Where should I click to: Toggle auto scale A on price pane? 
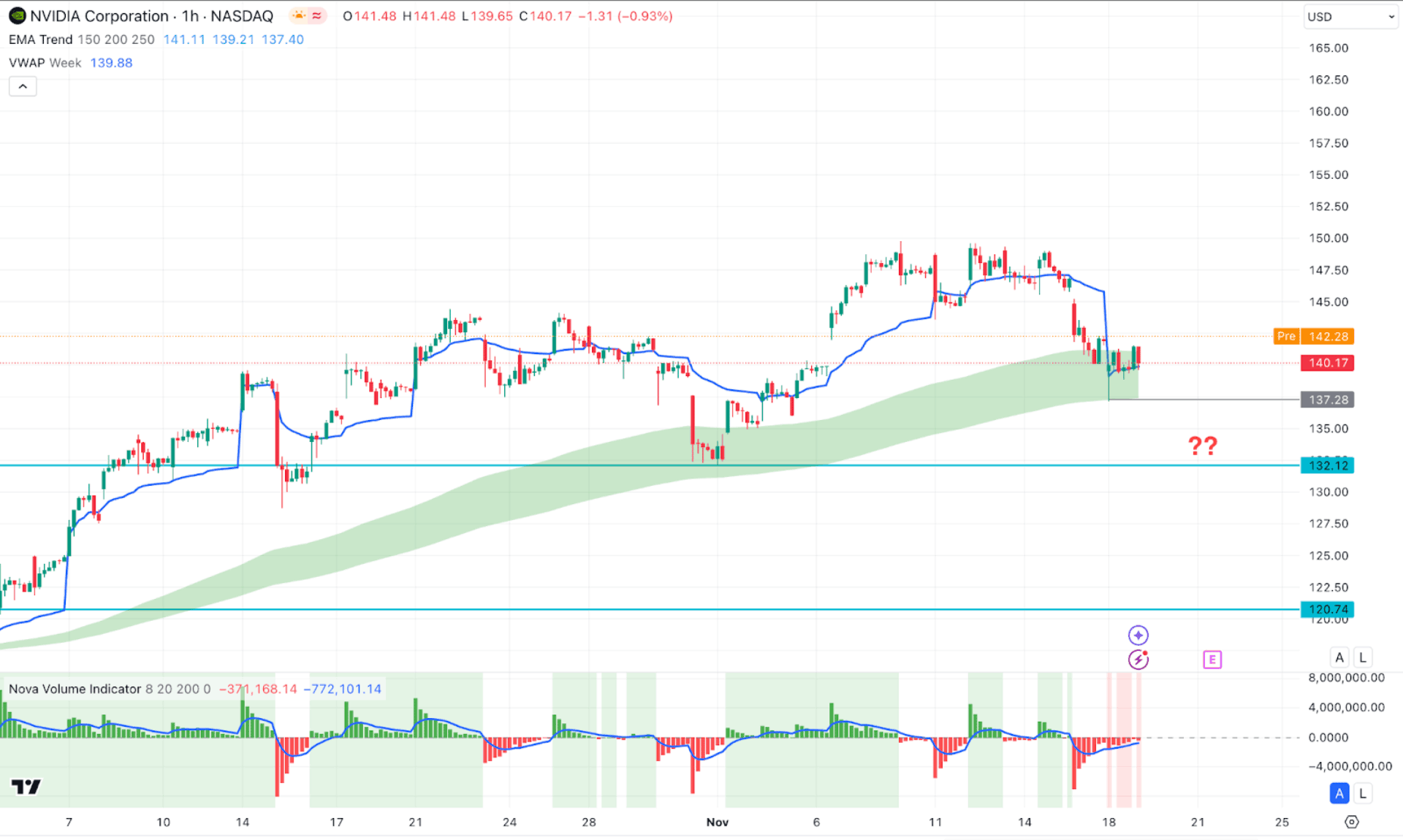pyautogui.click(x=1339, y=657)
